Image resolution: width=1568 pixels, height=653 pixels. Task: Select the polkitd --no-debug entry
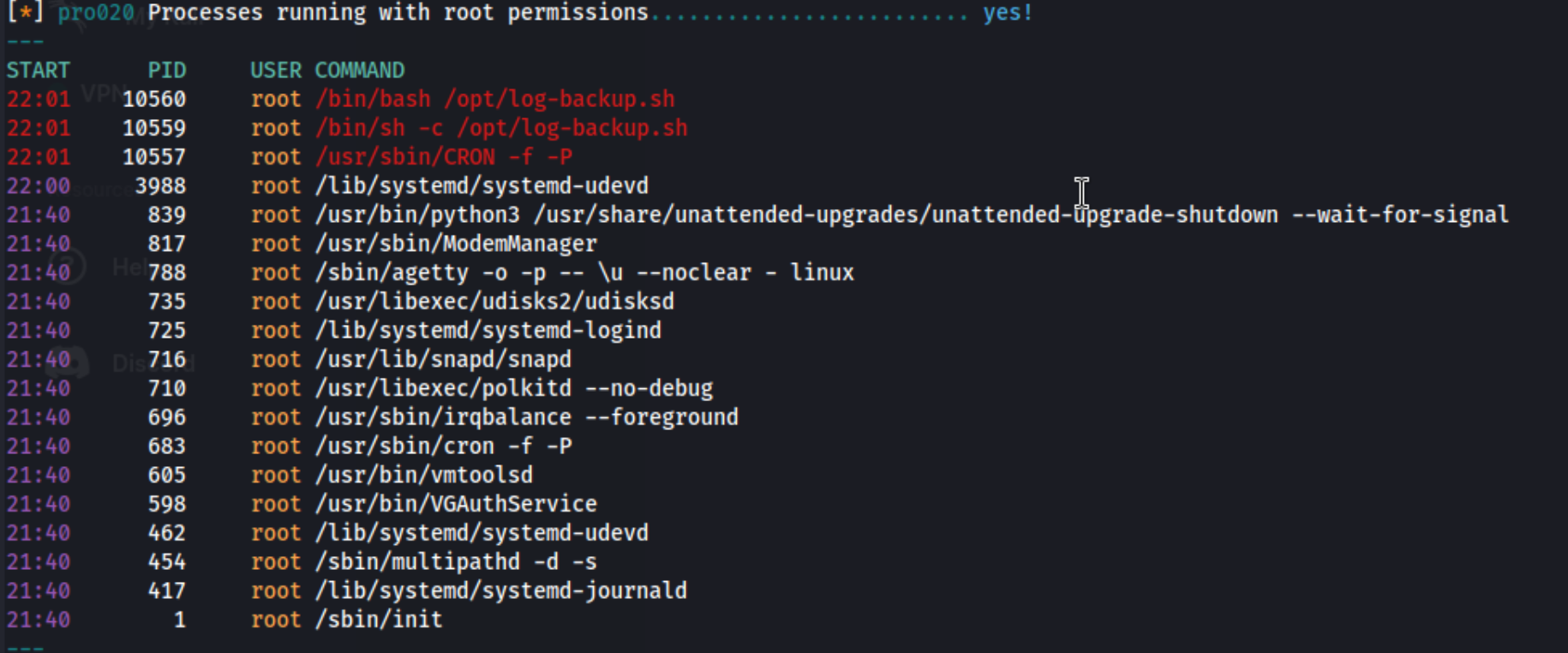514,388
